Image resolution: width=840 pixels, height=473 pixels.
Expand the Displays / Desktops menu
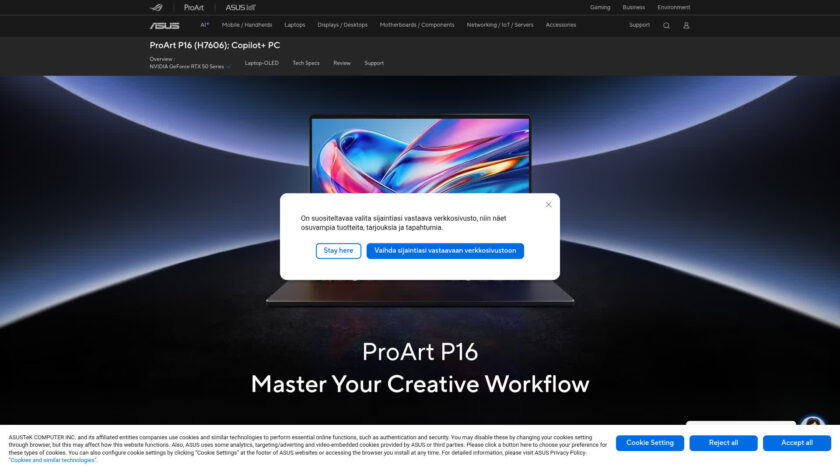pos(342,25)
